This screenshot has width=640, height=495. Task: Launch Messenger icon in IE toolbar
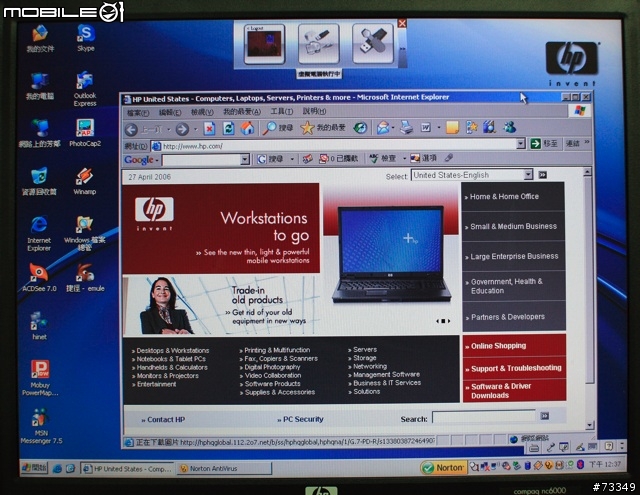pos(509,127)
